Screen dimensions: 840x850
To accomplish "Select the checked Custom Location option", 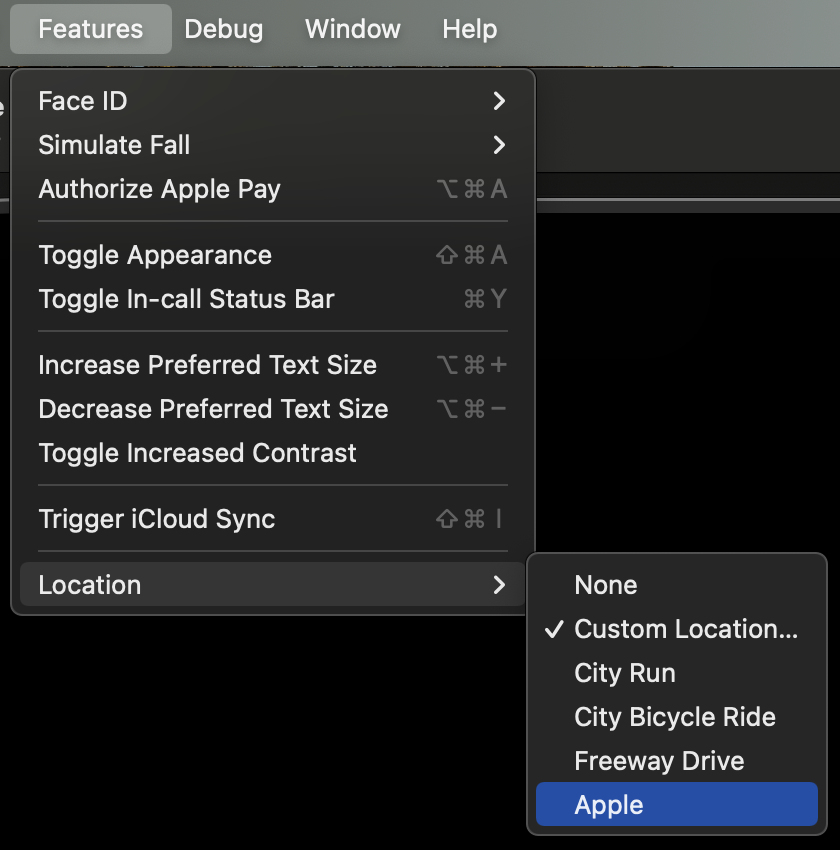I will (x=677, y=629).
